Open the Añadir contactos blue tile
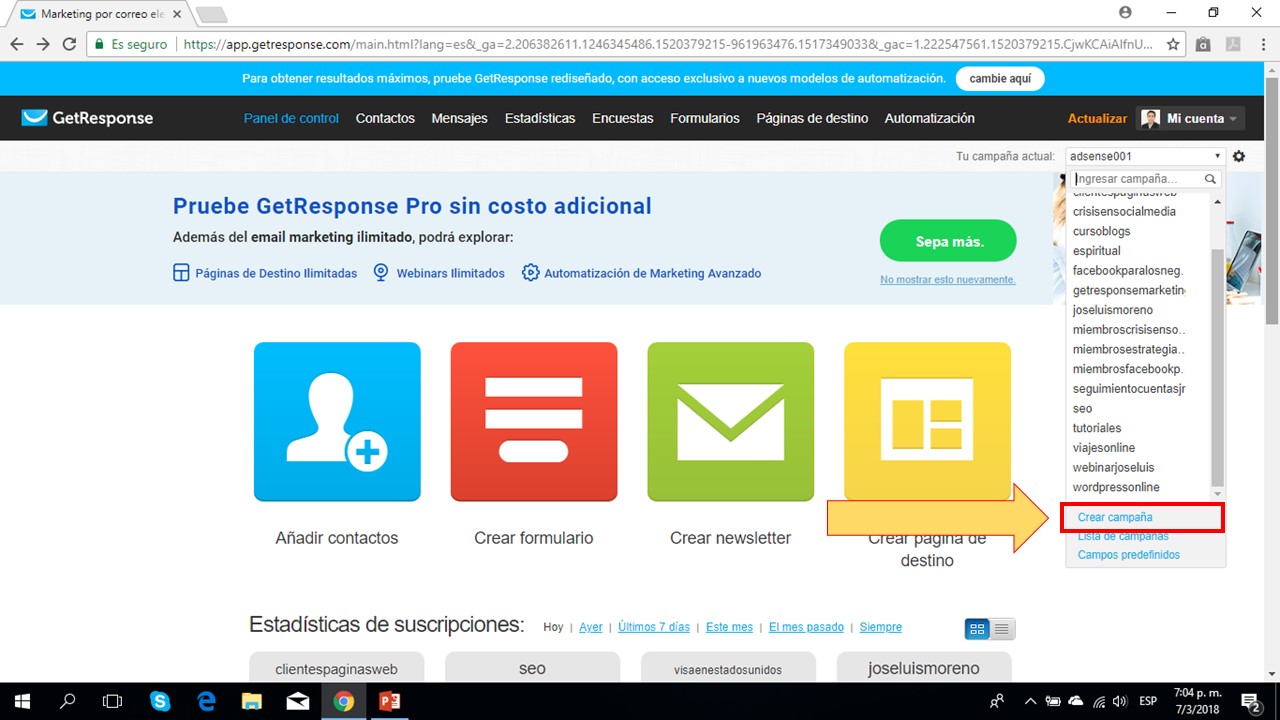The height and width of the screenshot is (720, 1280). pyautogui.click(x=337, y=421)
